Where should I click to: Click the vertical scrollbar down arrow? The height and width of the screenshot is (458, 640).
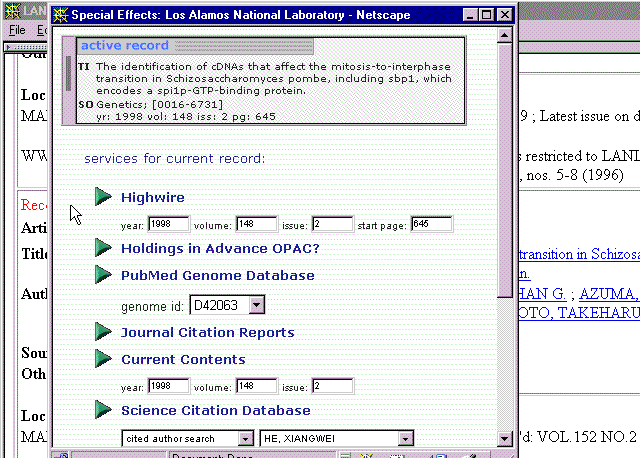(504, 439)
